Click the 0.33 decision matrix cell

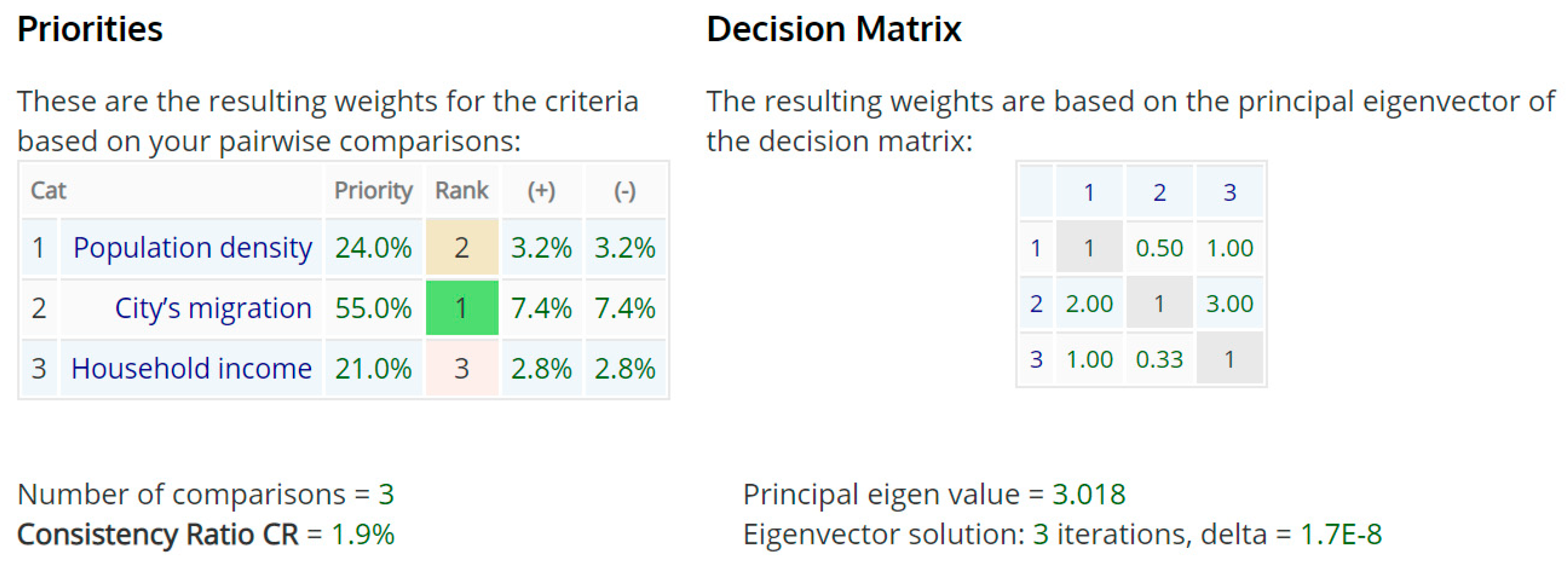pyautogui.click(x=1159, y=359)
